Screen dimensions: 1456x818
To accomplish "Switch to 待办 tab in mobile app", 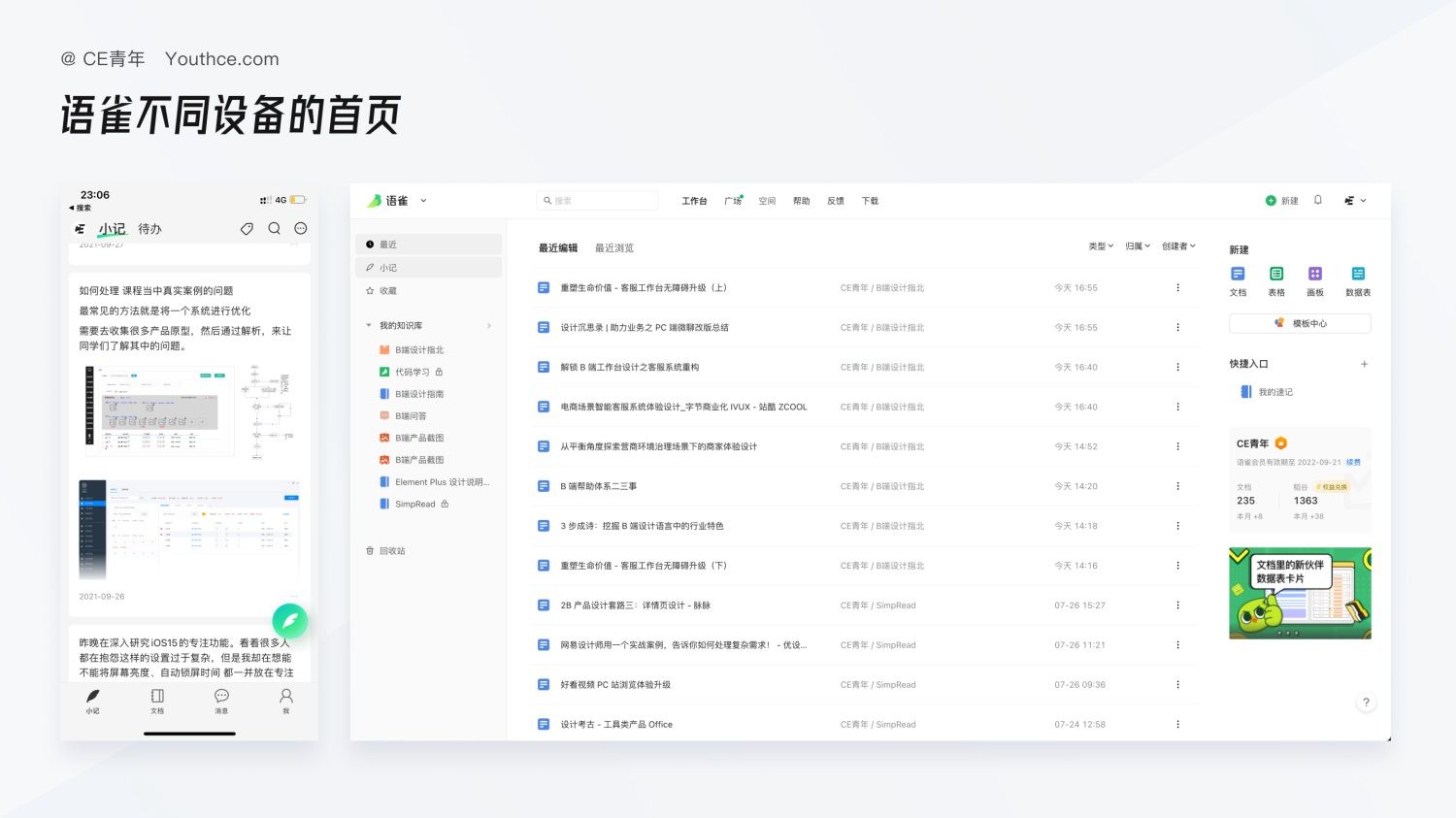I will tap(149, 229).
